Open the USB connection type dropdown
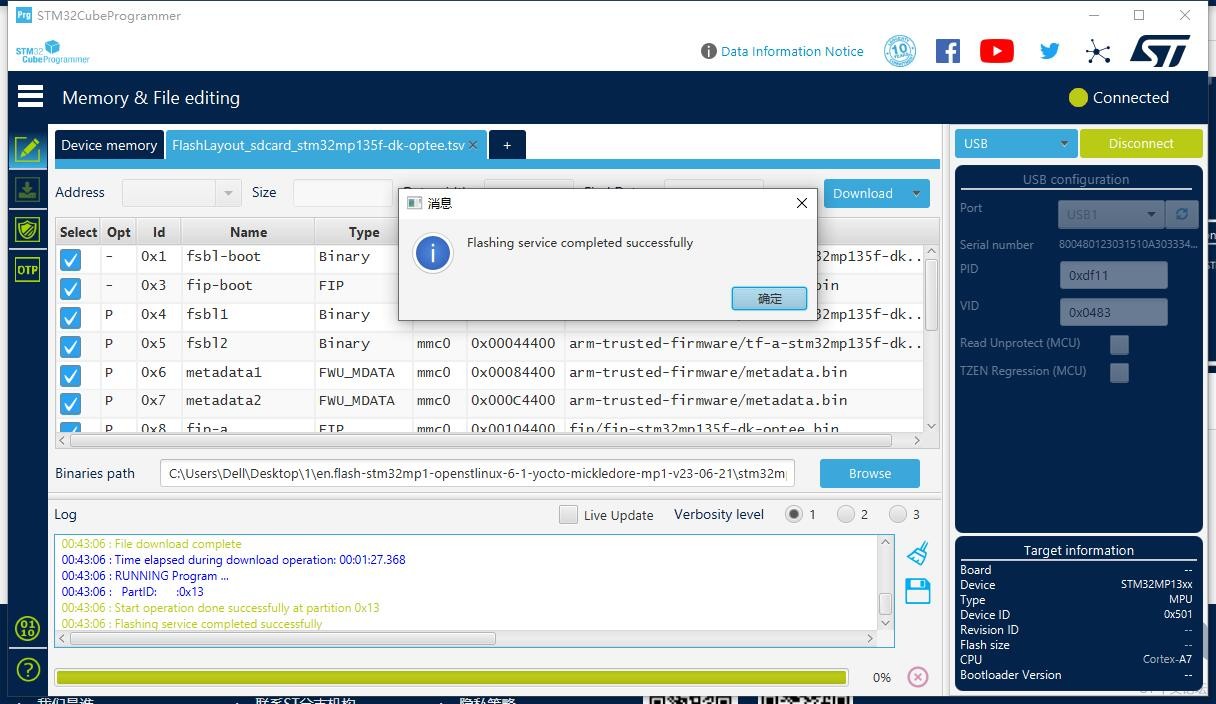 coord(1016,143)
